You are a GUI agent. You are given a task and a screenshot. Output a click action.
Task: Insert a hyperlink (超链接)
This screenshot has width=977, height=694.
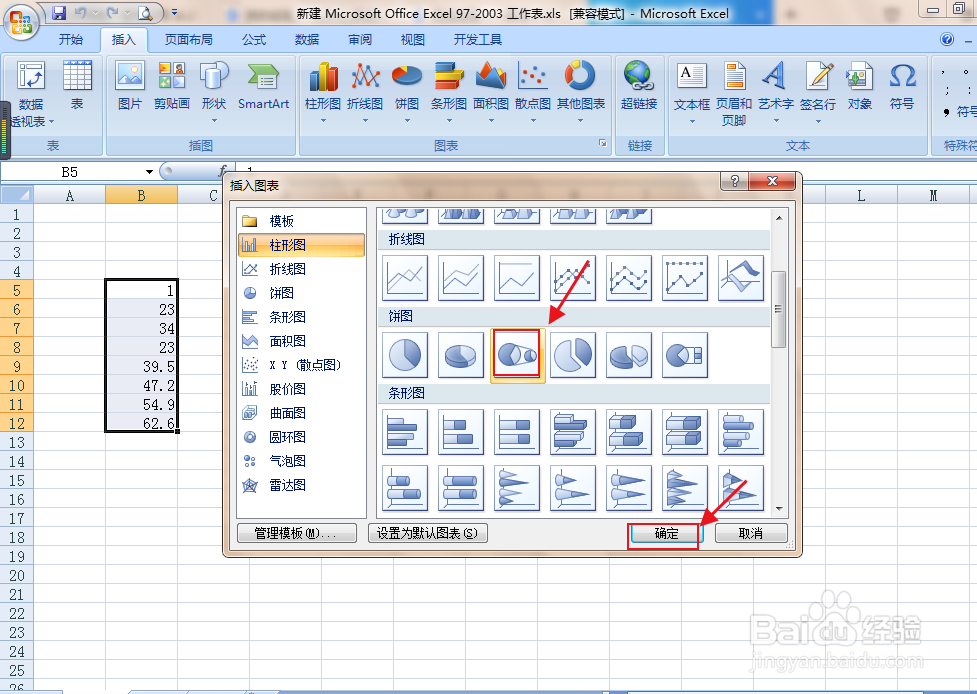click(x=639, y=86)
